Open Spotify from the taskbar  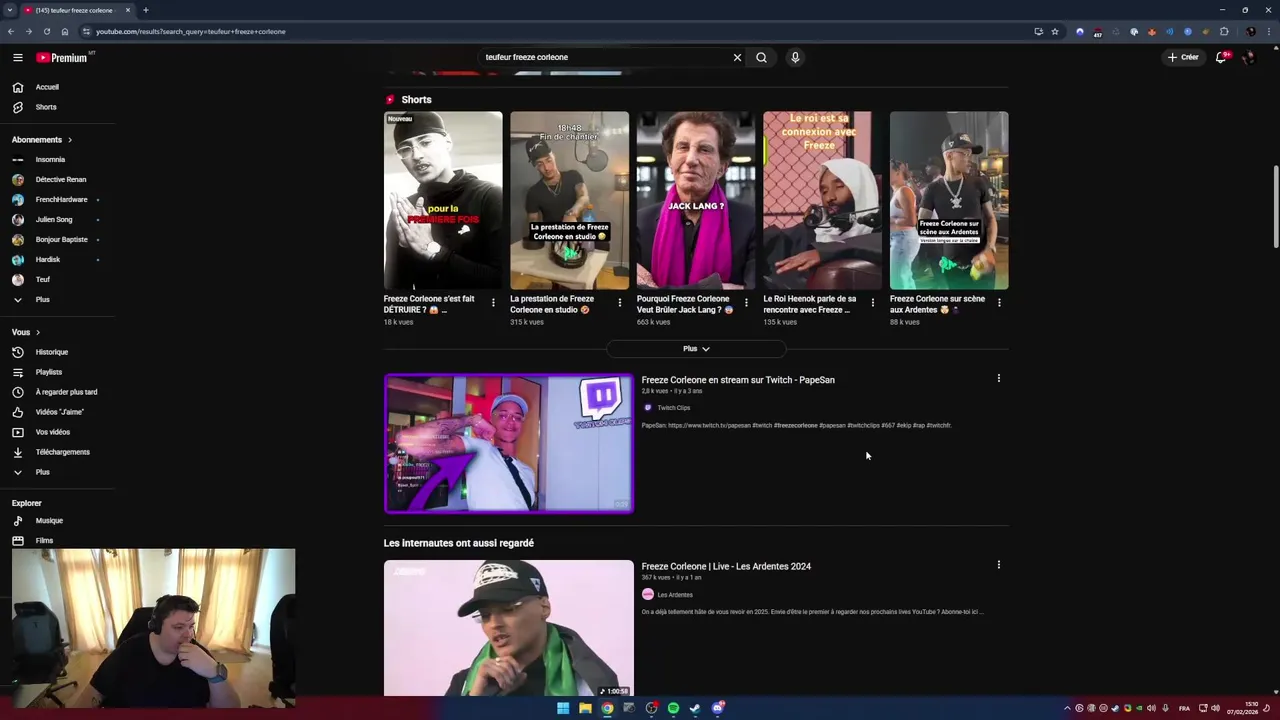coord(673,708)
